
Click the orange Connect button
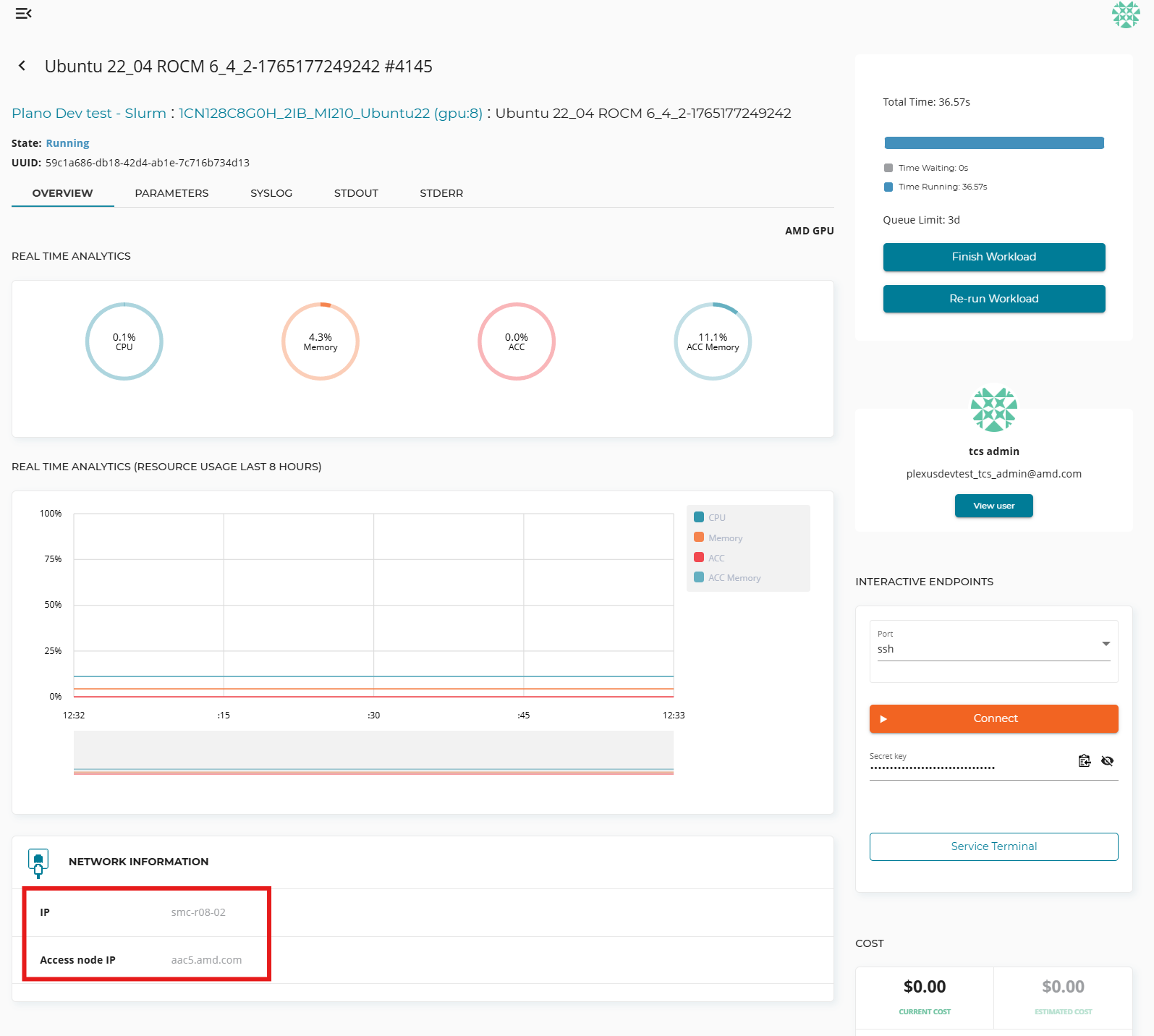coord(993,718)
